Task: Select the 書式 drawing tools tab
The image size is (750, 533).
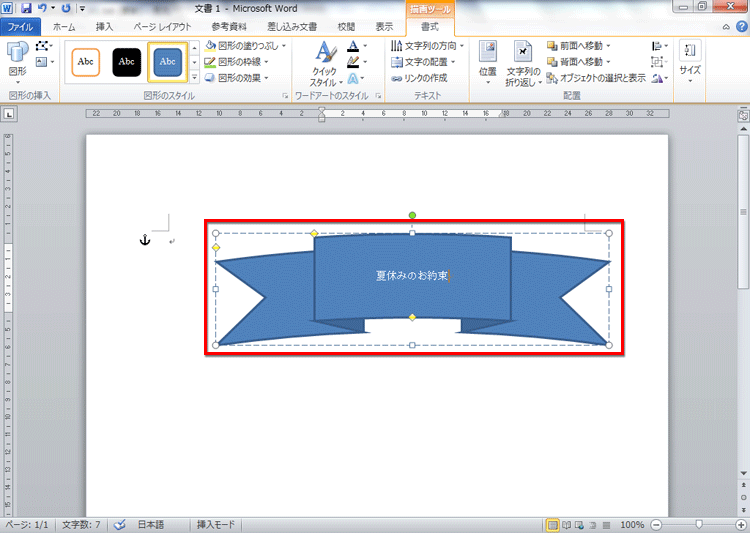Action: click(430, 27)
